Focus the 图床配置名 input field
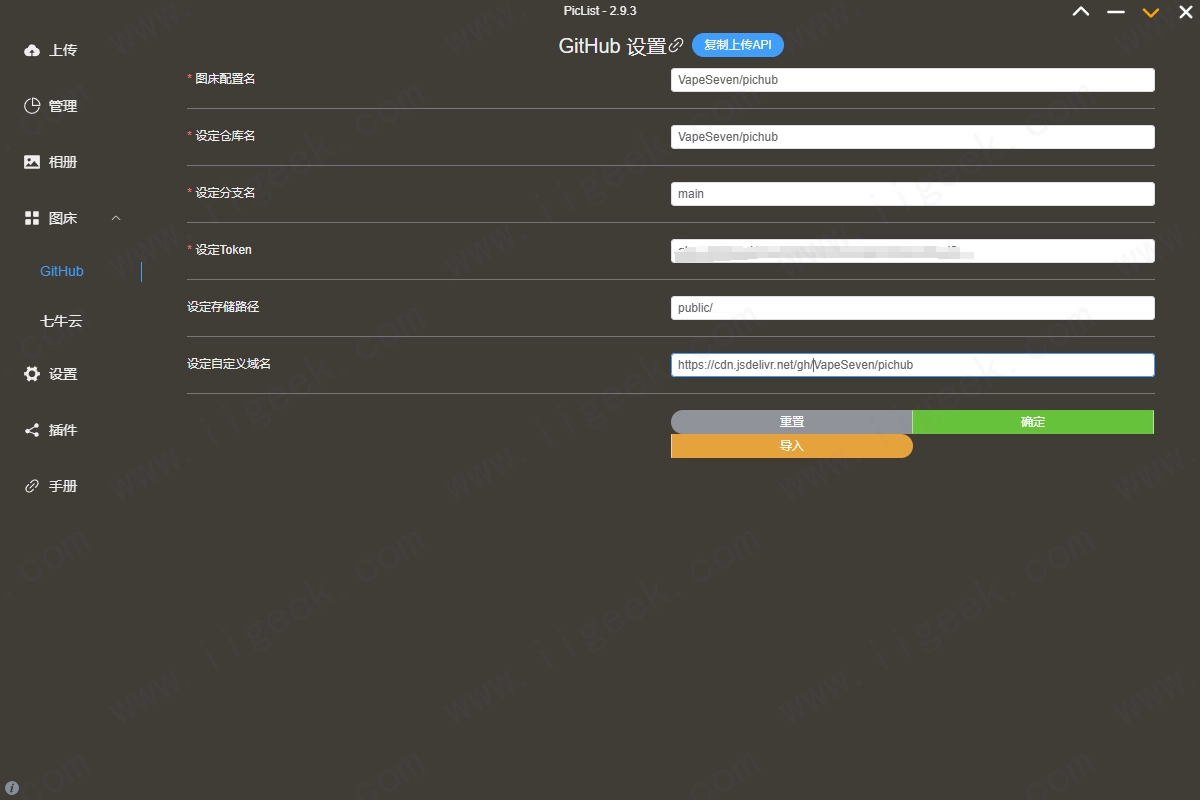 [913, 80]
